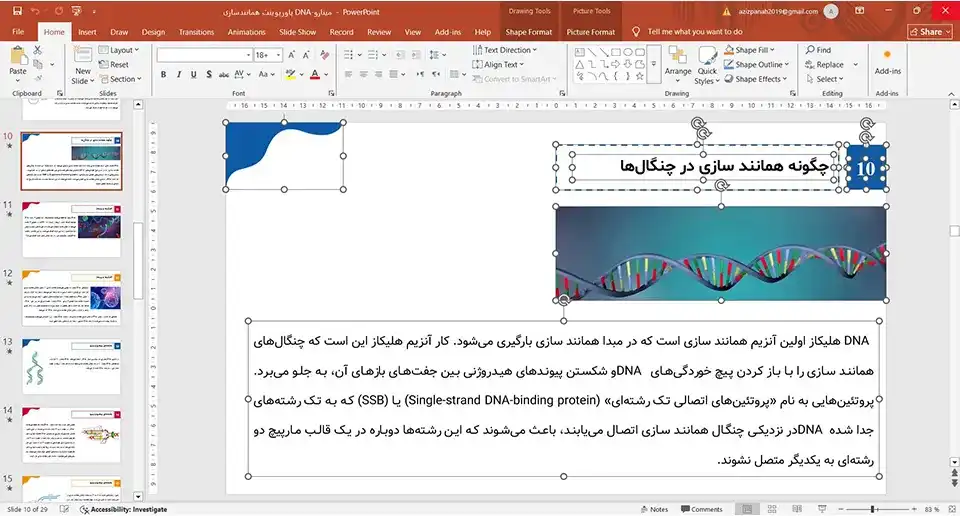Click Text Highlight Color button
This screenshot has width=960, height=516.
(x=290, y=74)
